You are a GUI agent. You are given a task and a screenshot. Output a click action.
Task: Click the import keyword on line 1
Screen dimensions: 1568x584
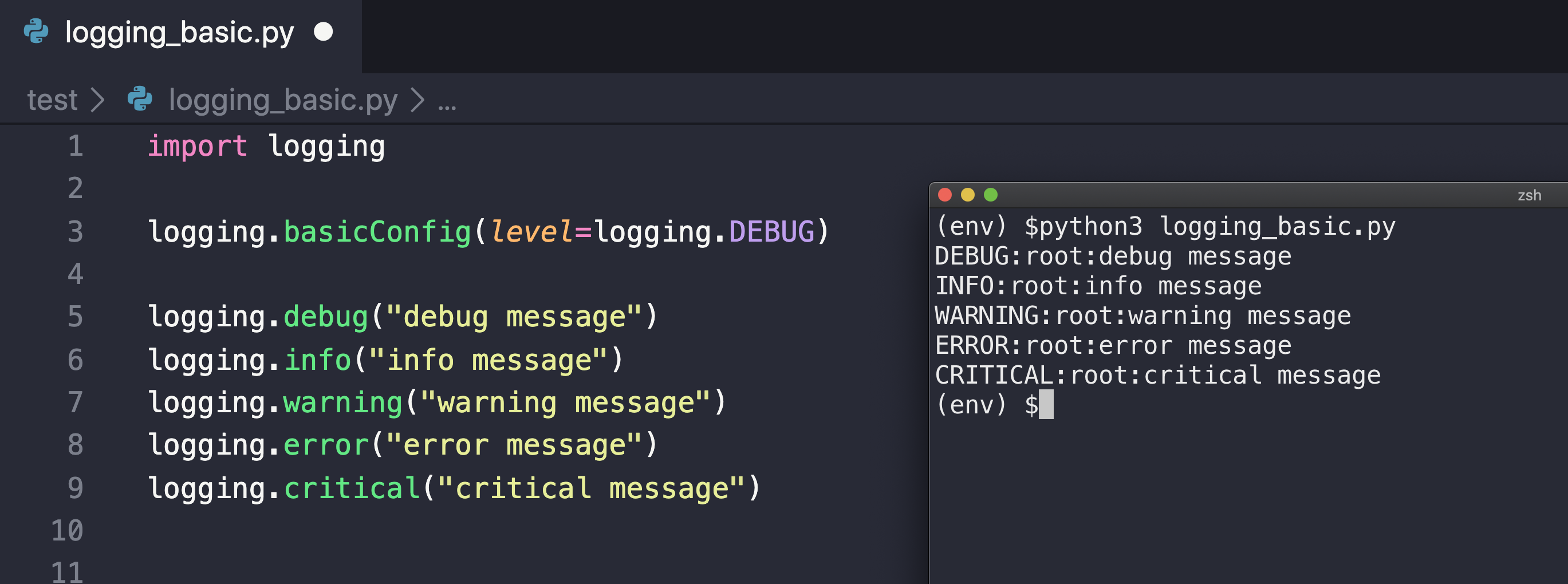click(197, 147)
